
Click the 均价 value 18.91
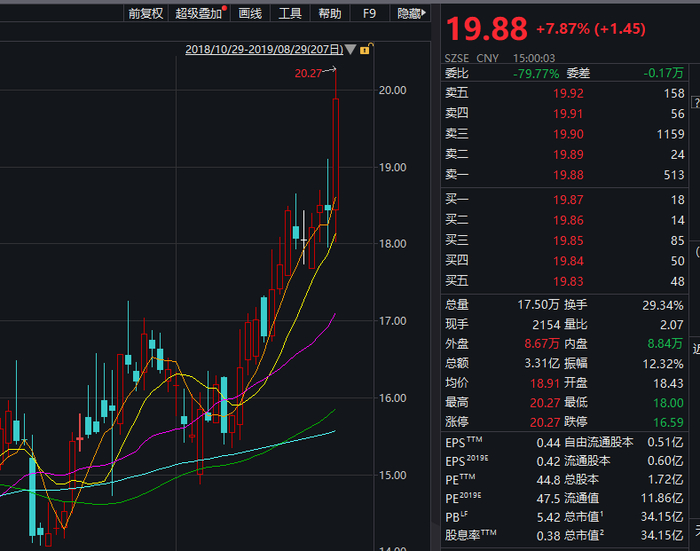[545, 384]
